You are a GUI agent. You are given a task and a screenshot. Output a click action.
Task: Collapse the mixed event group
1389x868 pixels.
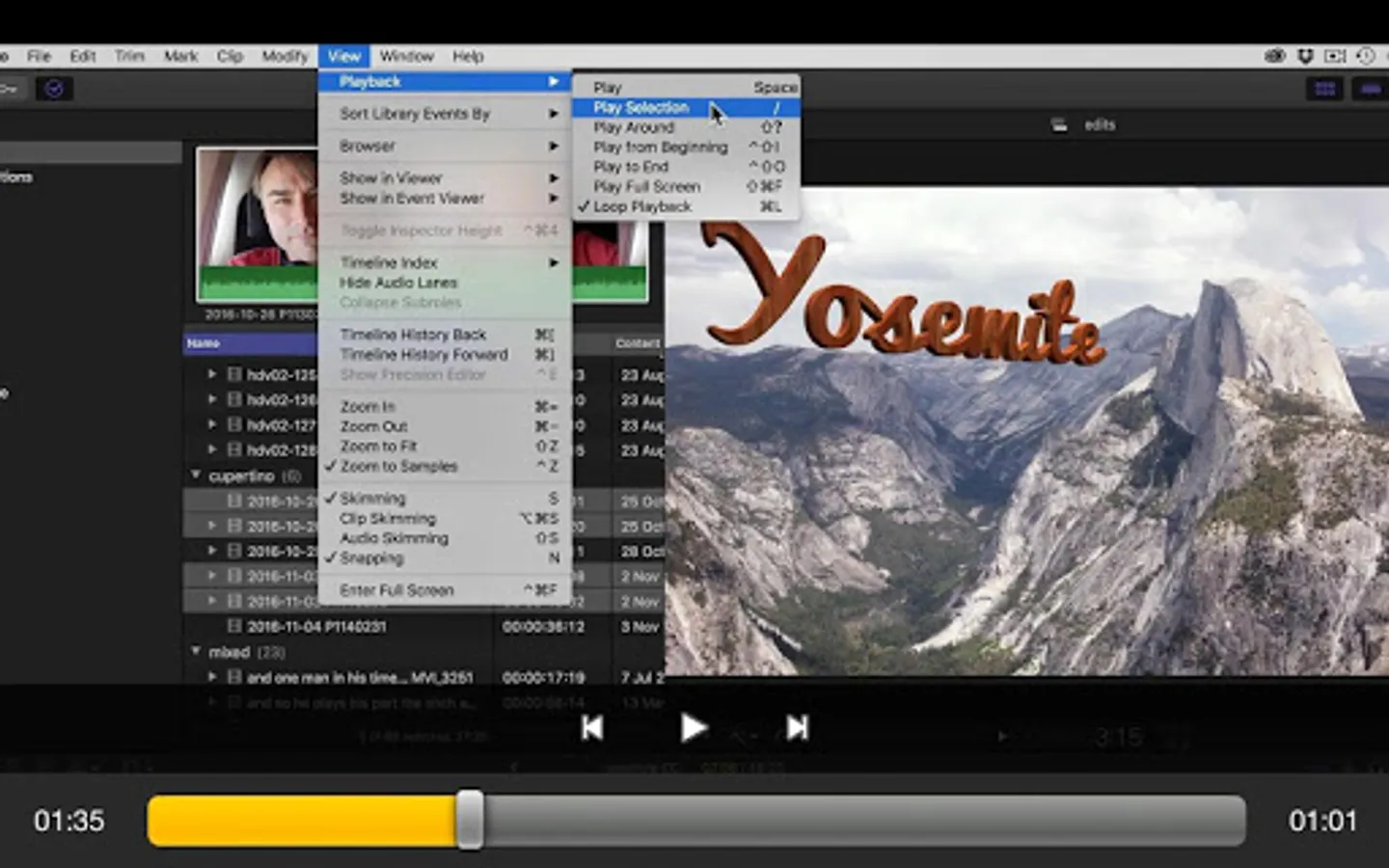click(x=196, y=652)
